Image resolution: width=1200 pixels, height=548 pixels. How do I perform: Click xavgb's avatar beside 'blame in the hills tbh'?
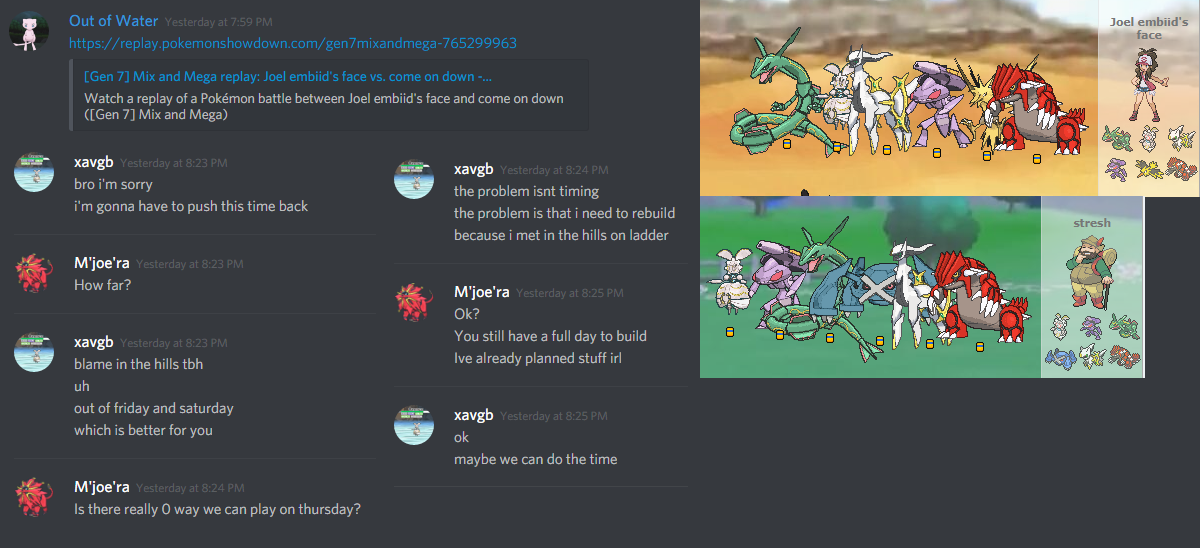click(x=34, y=352)
